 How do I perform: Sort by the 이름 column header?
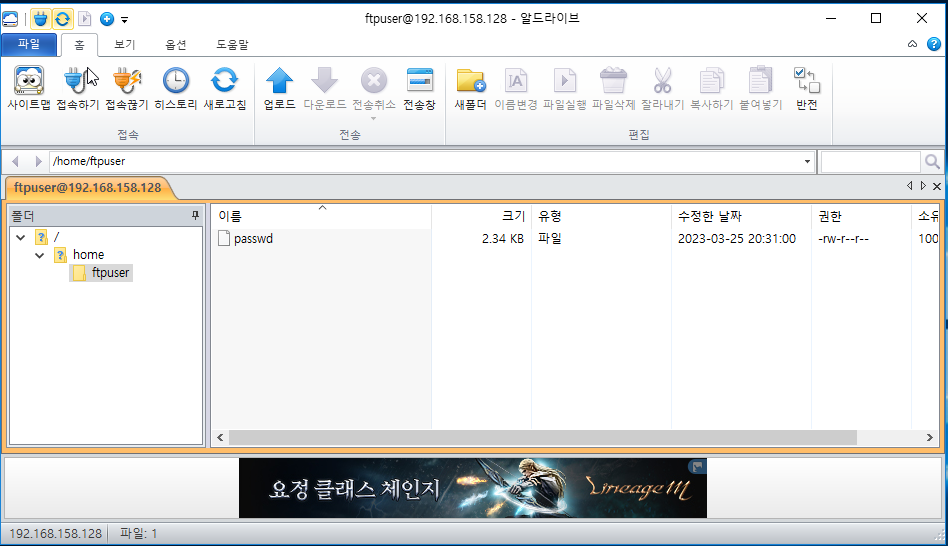(321, 216)
